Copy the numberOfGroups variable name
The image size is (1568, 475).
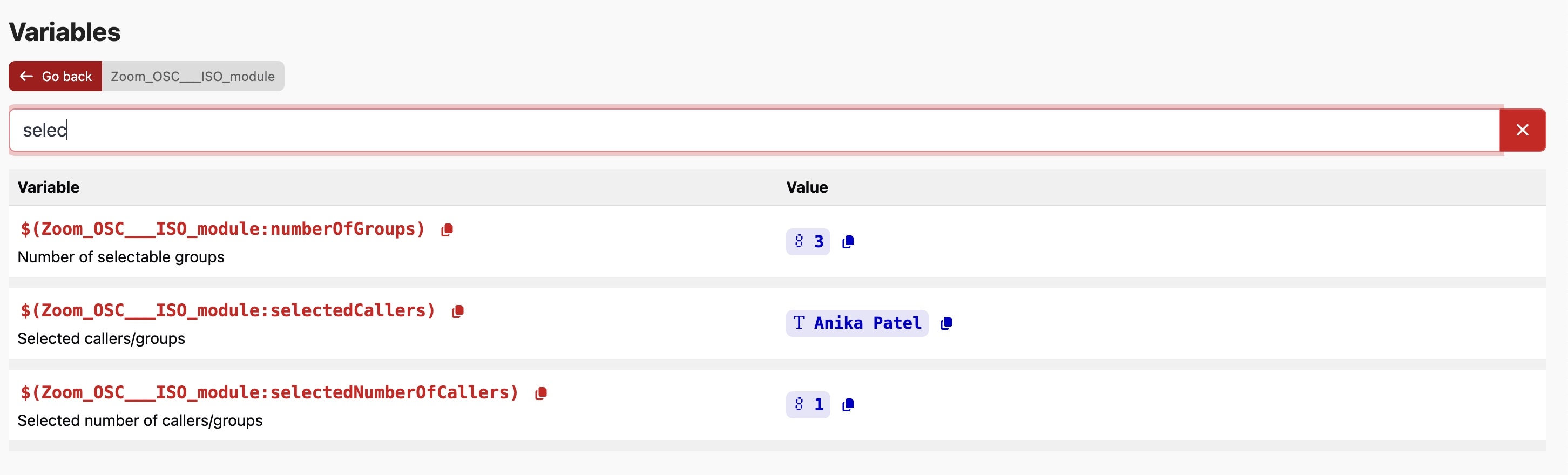pyautogui.click(x=447, y=229)
